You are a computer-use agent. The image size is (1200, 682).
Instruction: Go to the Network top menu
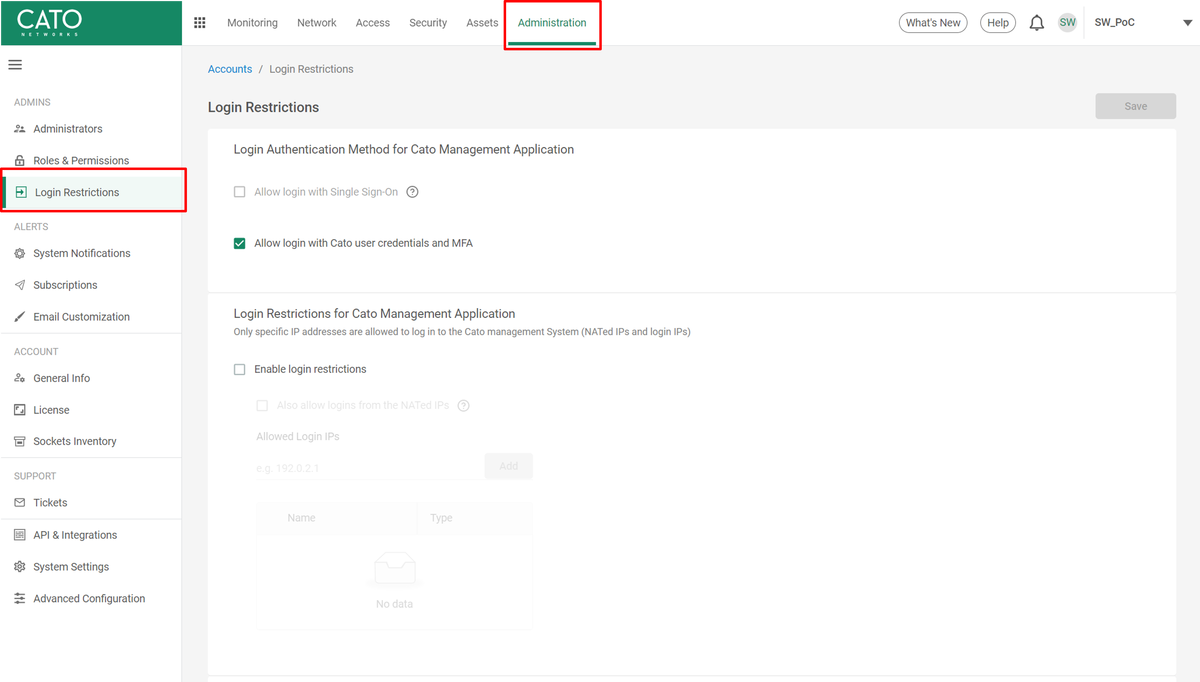pos(317,23)
